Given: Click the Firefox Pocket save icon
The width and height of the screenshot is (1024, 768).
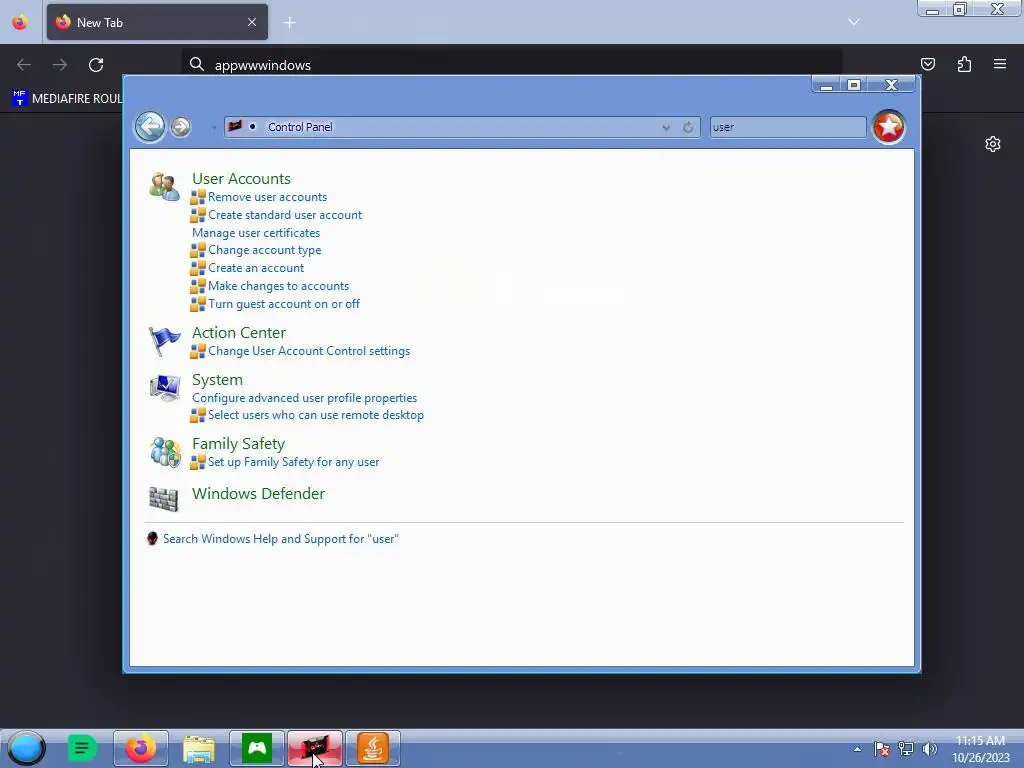Looking at the screenshot, I should 927,64.
